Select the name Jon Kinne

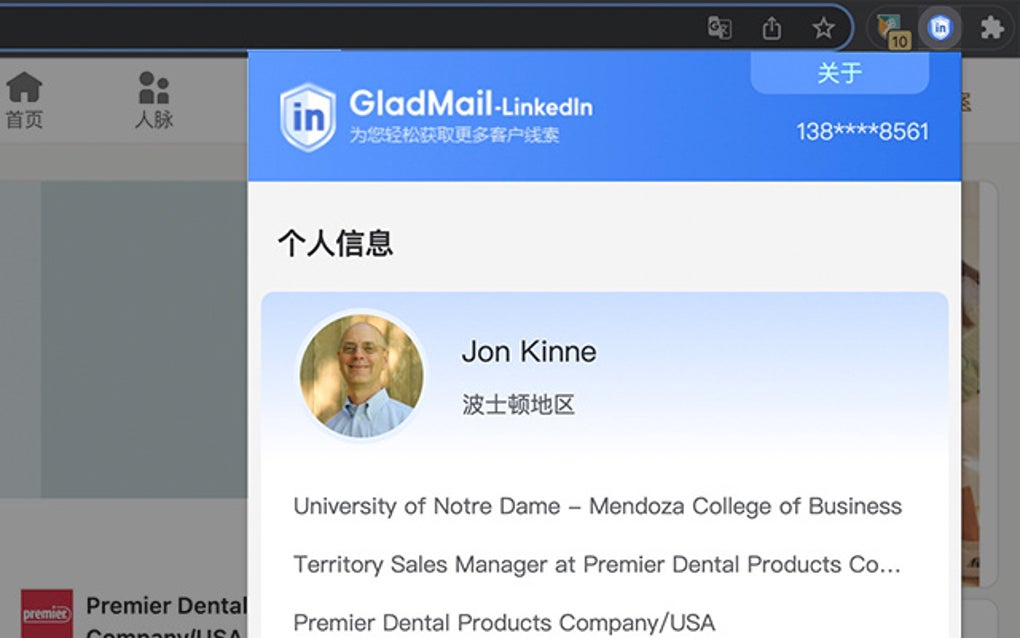click(x=529, y=352)
